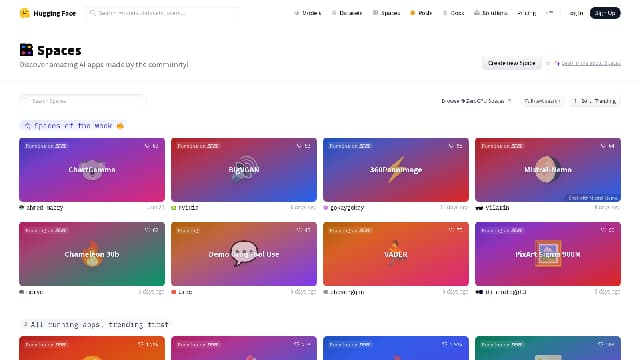Click the gokaygokay avatar under 360PanoImage
Viewport: 640px width, 360px height.
point(325,208)
